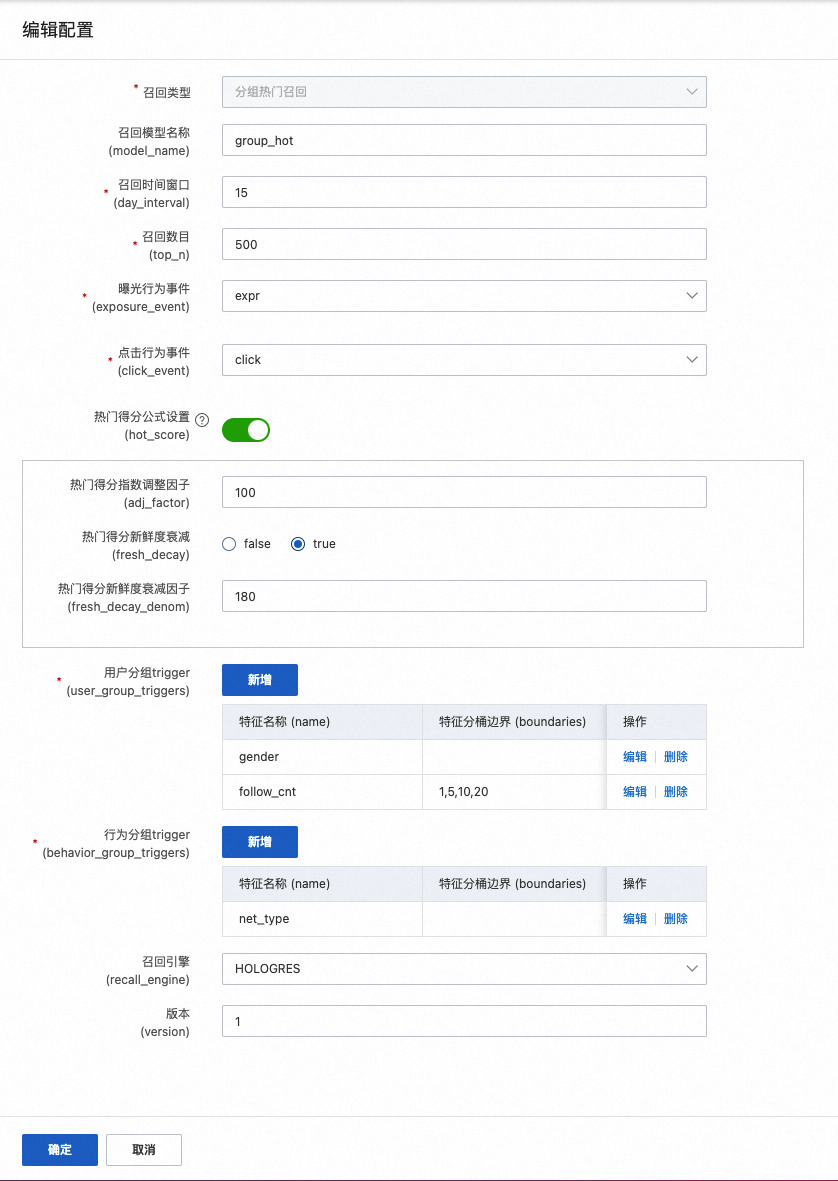
Task: Click the model_name input field
Action: click(464, 140)
